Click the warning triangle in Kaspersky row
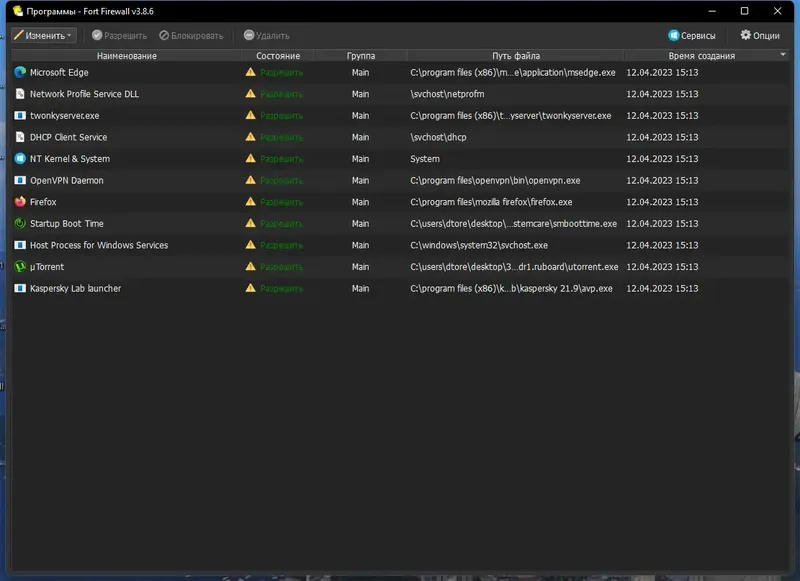This screenshot has height=581, width=800. click(250, 288)
